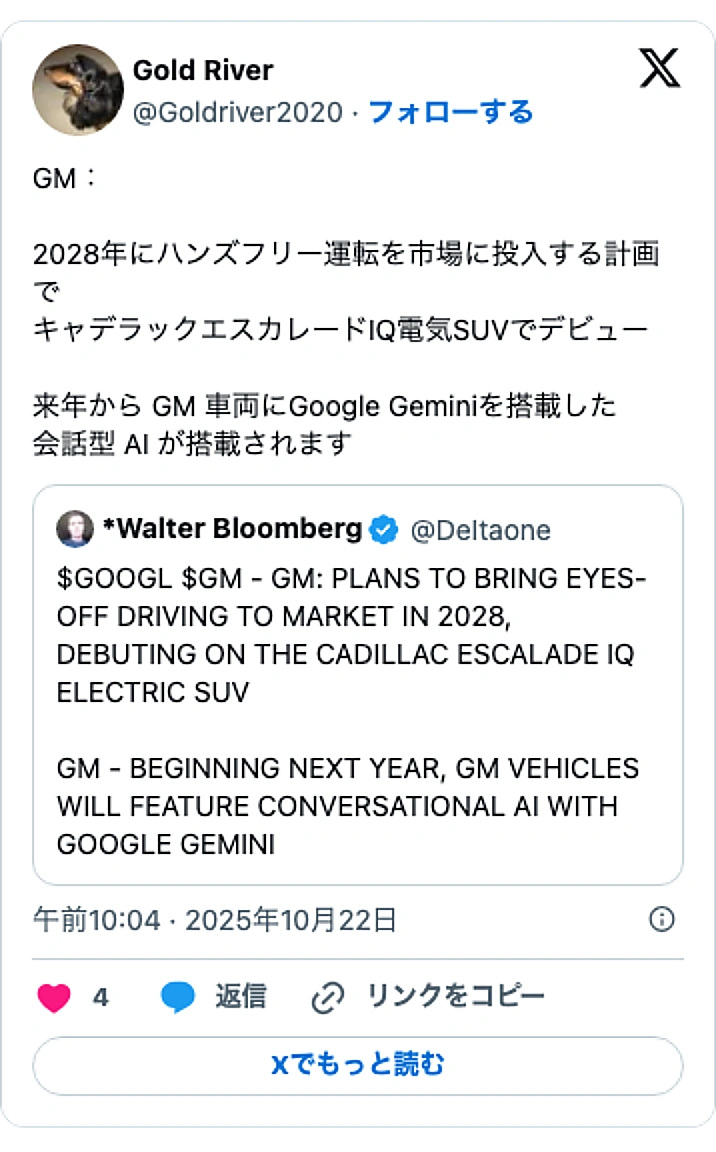Open Gold River's profile avatar
Viewport: 716px width, 1152px height.
tap(78, 89)
